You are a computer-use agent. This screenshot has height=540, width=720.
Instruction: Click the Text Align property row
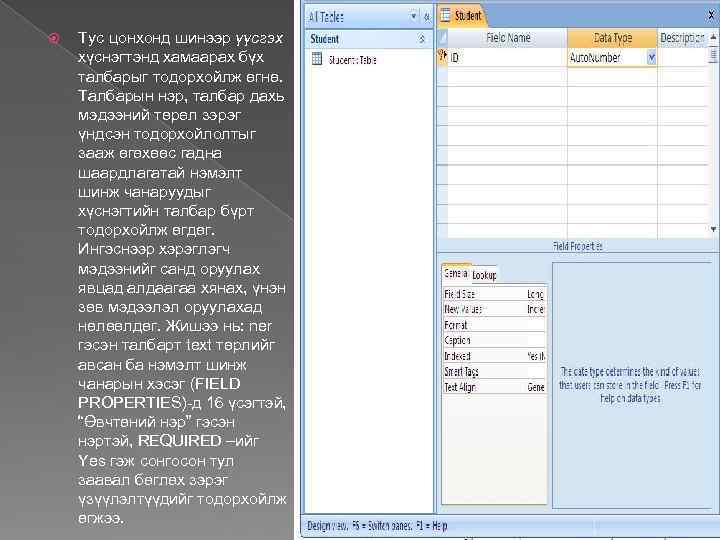pos(495,387)
